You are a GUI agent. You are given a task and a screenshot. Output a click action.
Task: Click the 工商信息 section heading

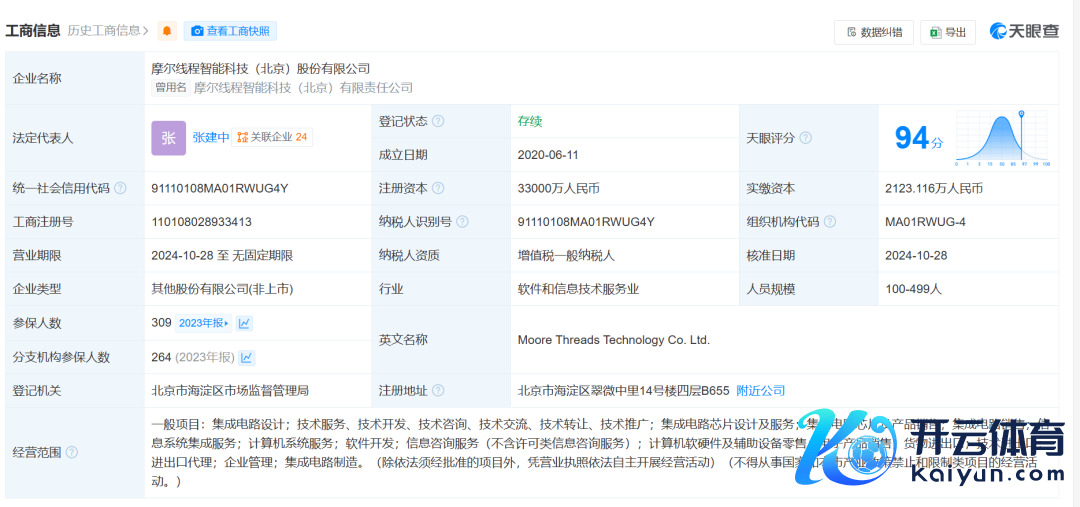point(33,31)
